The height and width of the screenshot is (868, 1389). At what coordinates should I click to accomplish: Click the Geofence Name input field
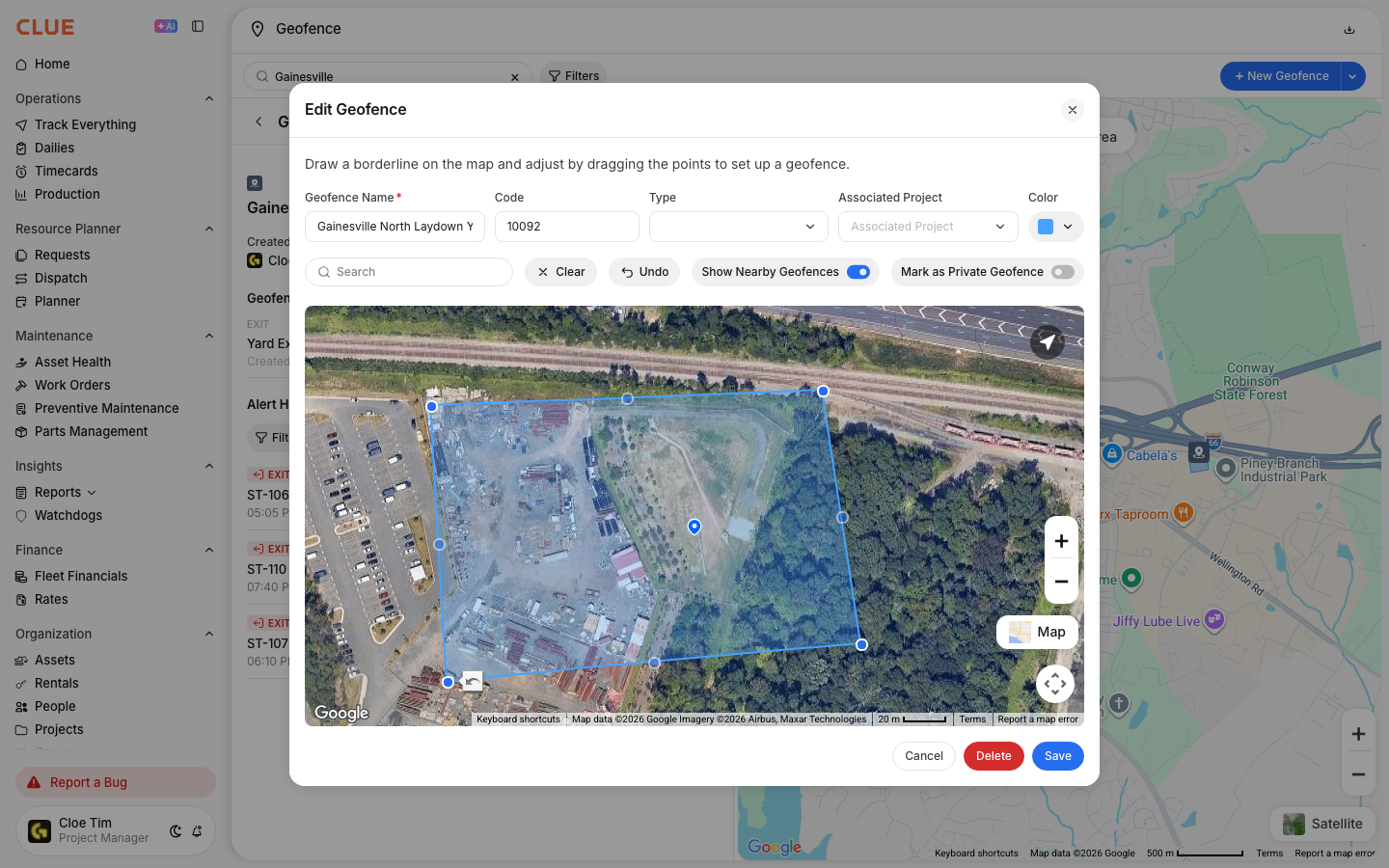click(x=395, y=227)
